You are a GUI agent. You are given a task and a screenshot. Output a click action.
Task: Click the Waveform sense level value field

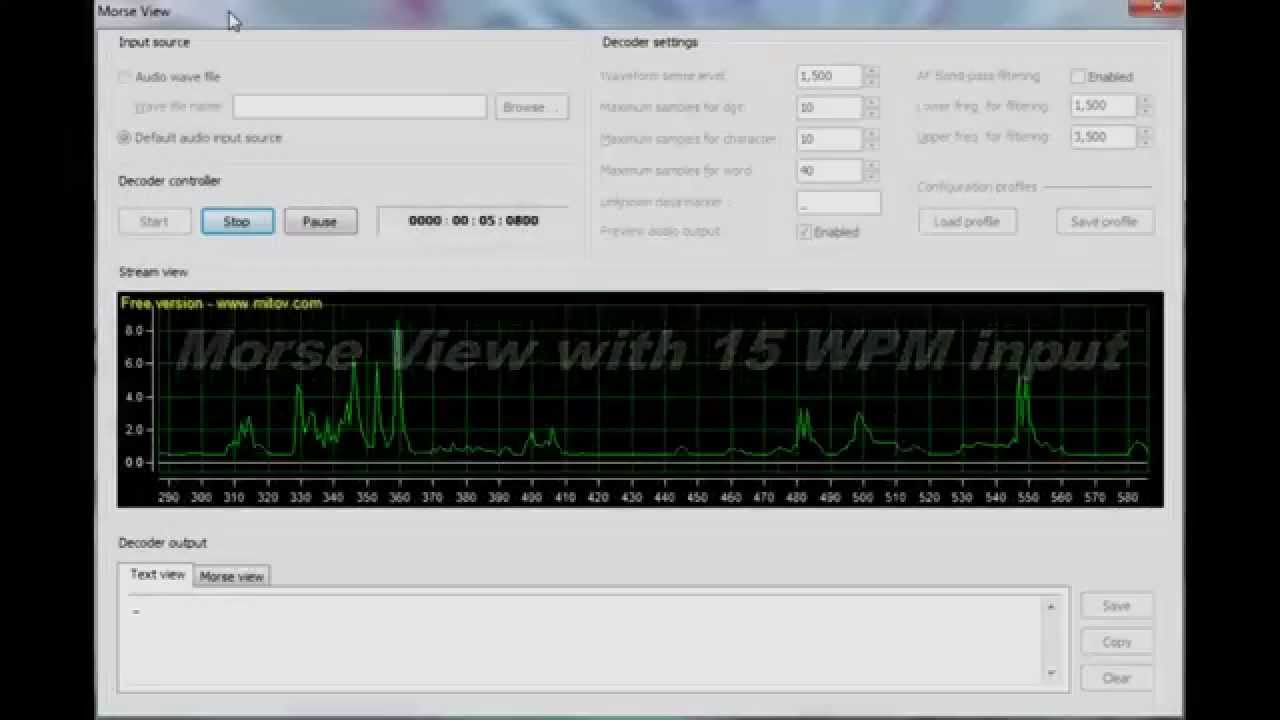click(x=830, y=77)
